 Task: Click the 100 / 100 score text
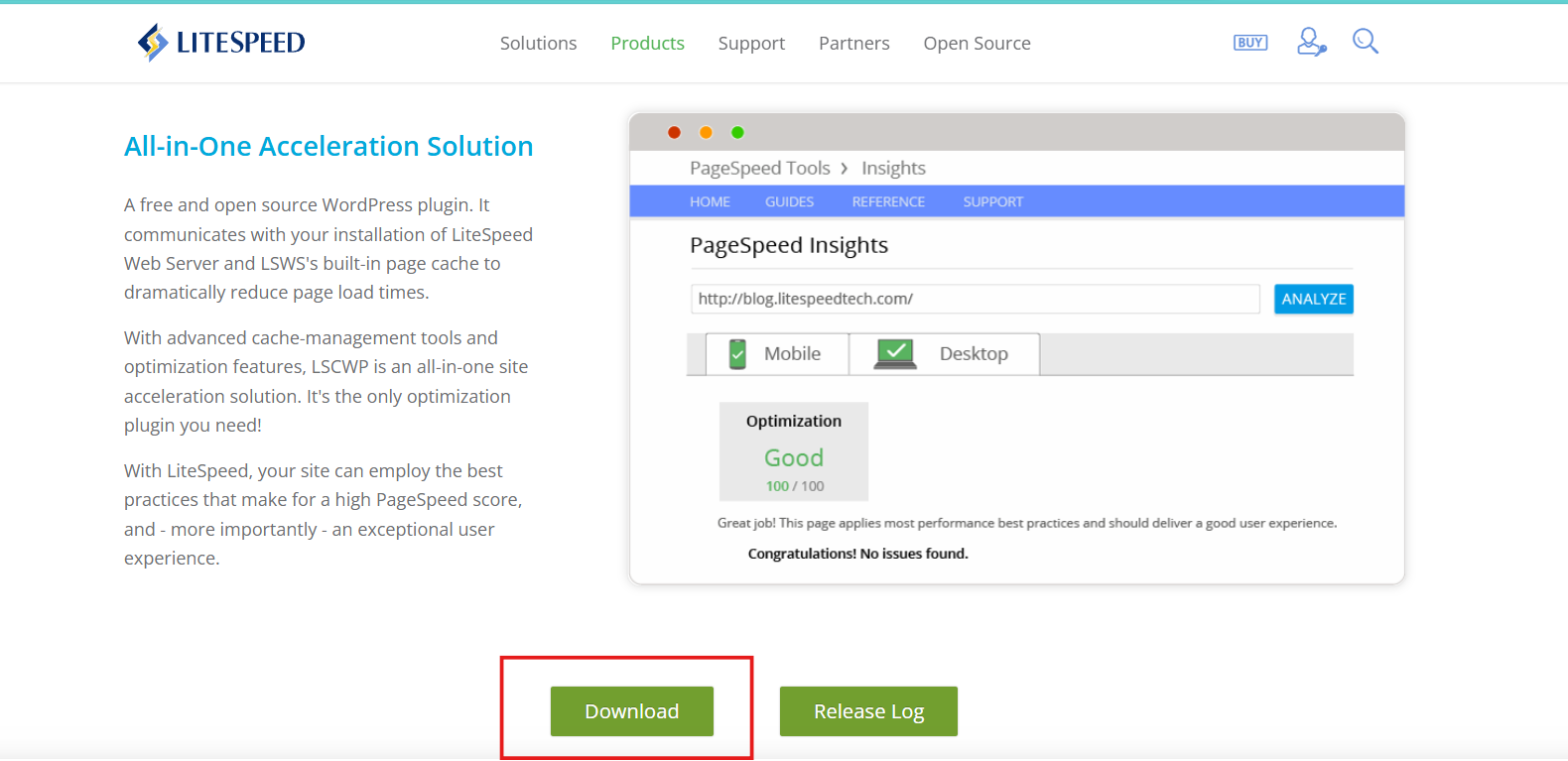point(795,486)
